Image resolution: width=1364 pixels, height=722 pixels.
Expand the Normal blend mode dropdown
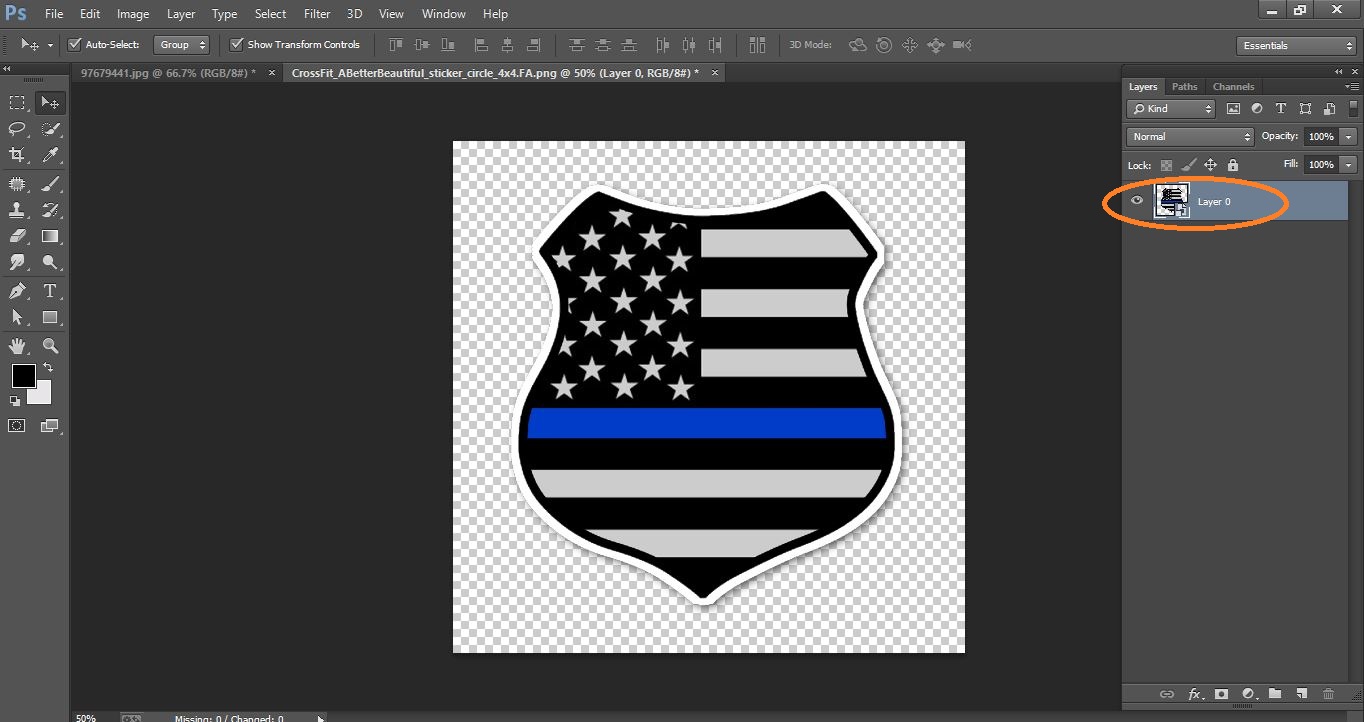click(x=1190, y=137)
